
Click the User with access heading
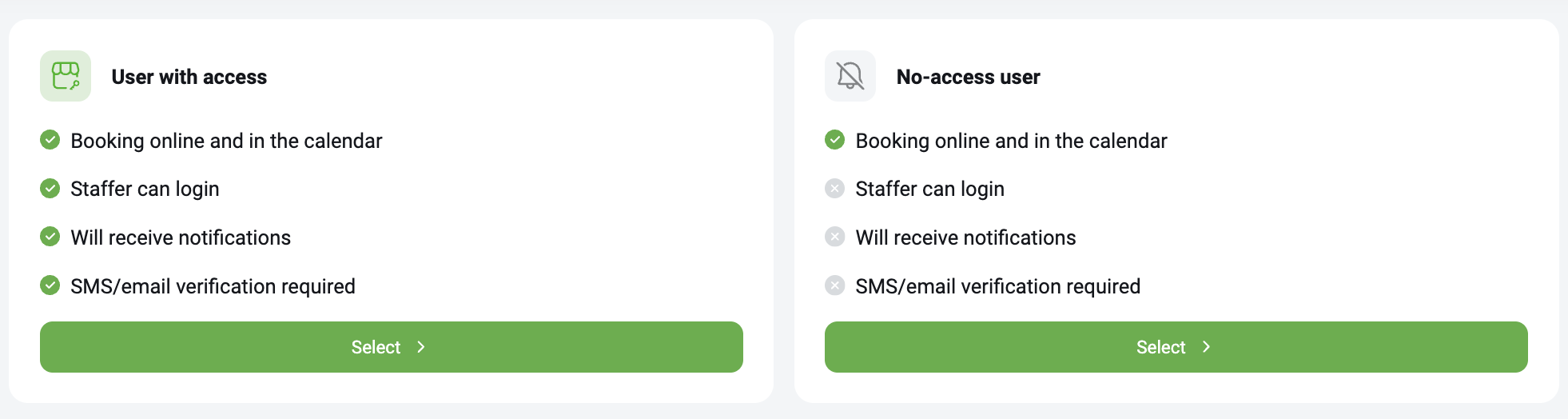189,77
